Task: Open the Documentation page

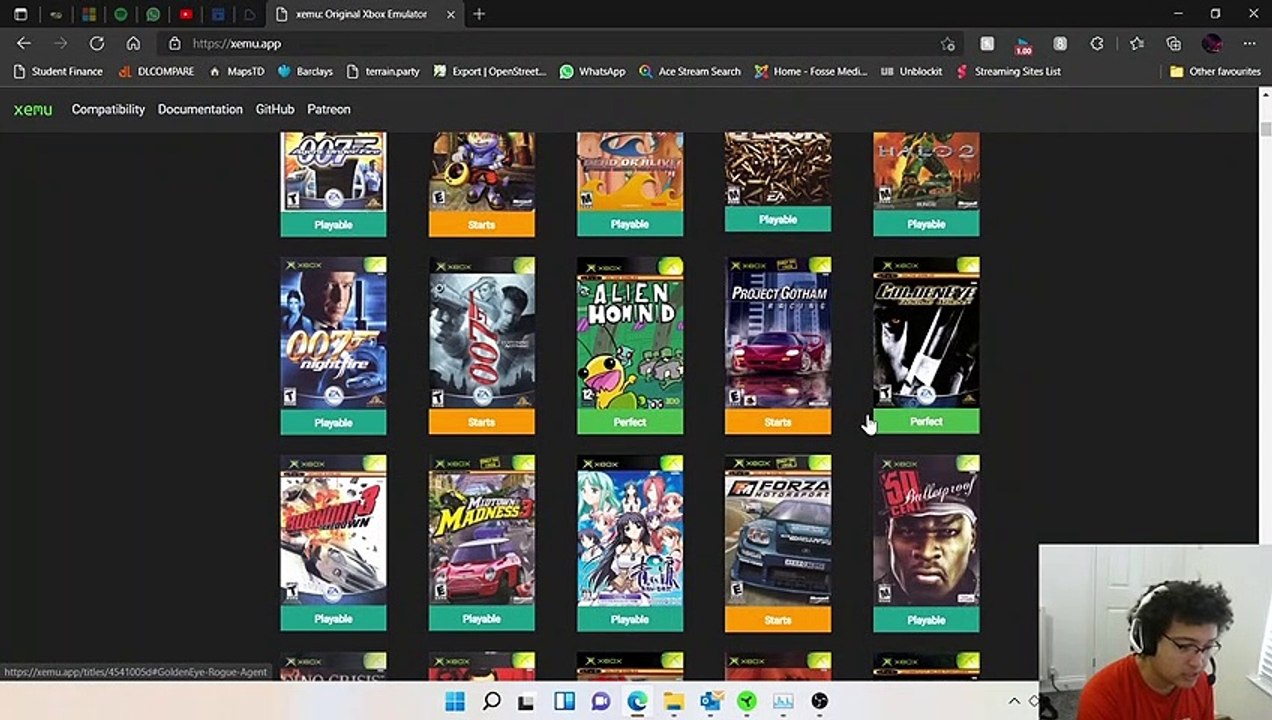Action: tap(200, 110)
